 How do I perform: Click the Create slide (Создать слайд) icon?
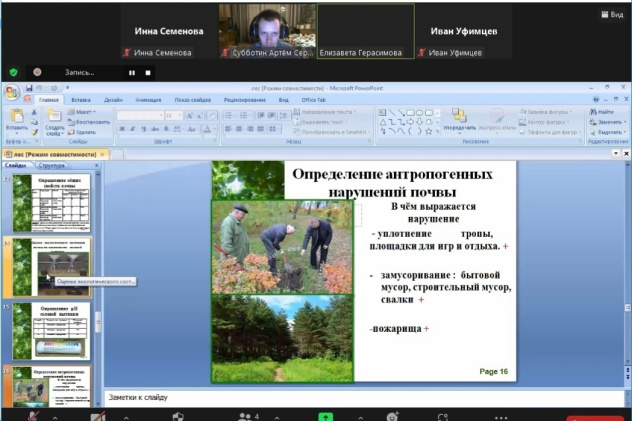pyautogui.click(x=54, y=116)
